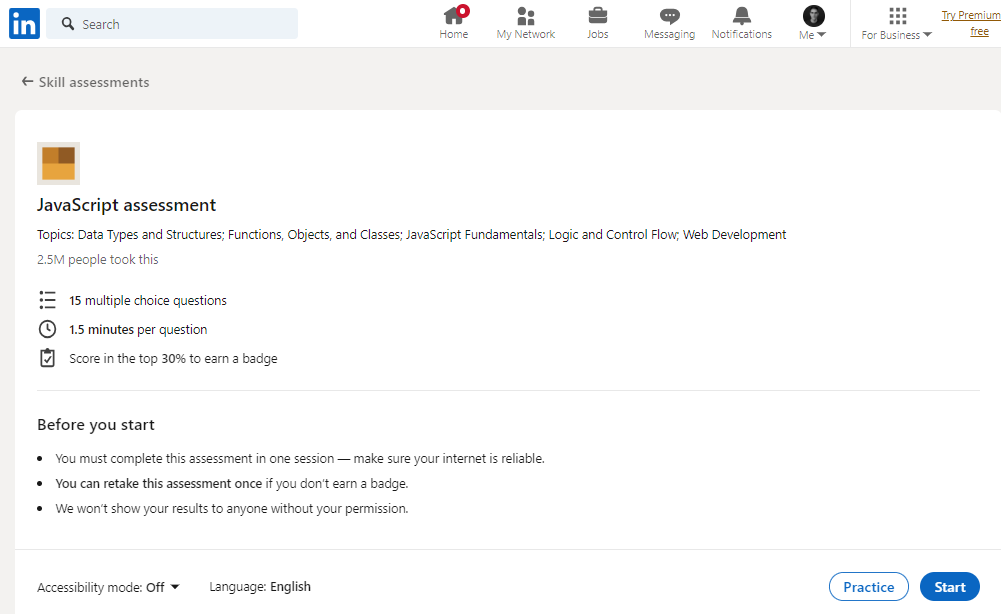Click the Practice button

tap(868, 587)
